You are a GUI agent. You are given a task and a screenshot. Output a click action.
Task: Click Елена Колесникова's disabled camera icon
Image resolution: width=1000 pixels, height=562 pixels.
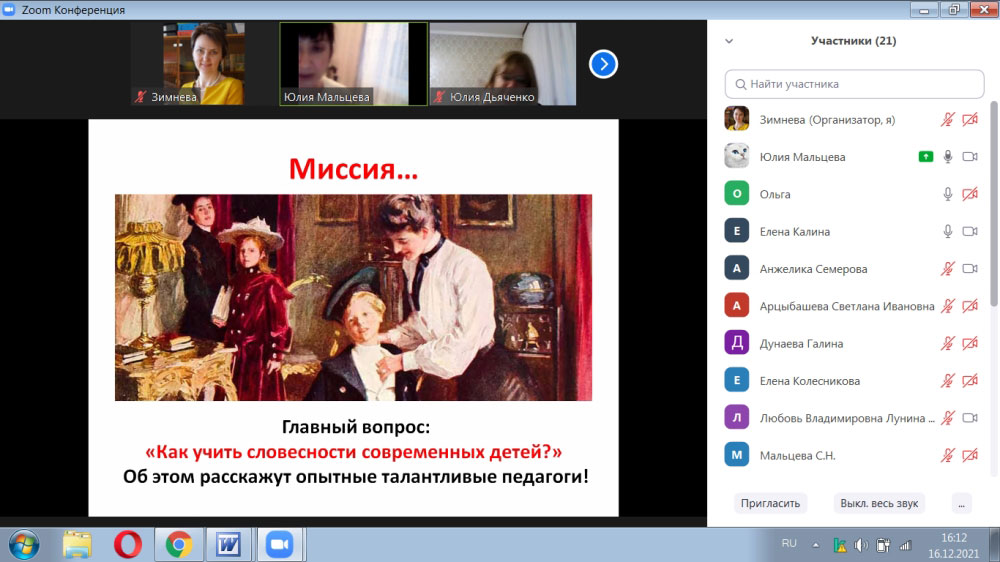pyautogui.click(x=970, y=380)
